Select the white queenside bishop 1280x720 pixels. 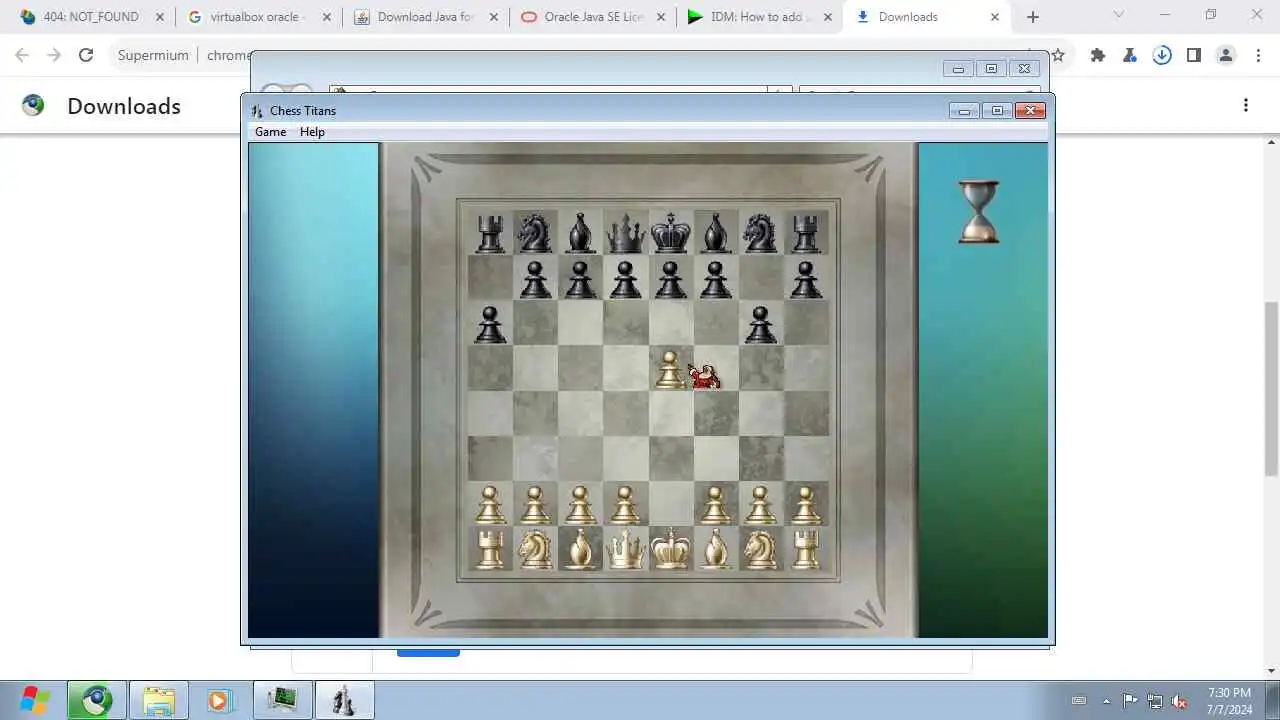[580, 549]
